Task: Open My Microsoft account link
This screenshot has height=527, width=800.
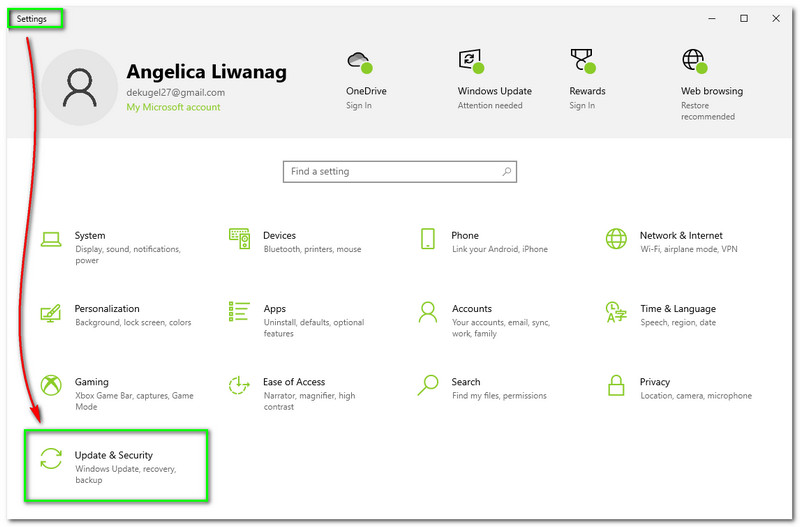Action: pos(173,107)
